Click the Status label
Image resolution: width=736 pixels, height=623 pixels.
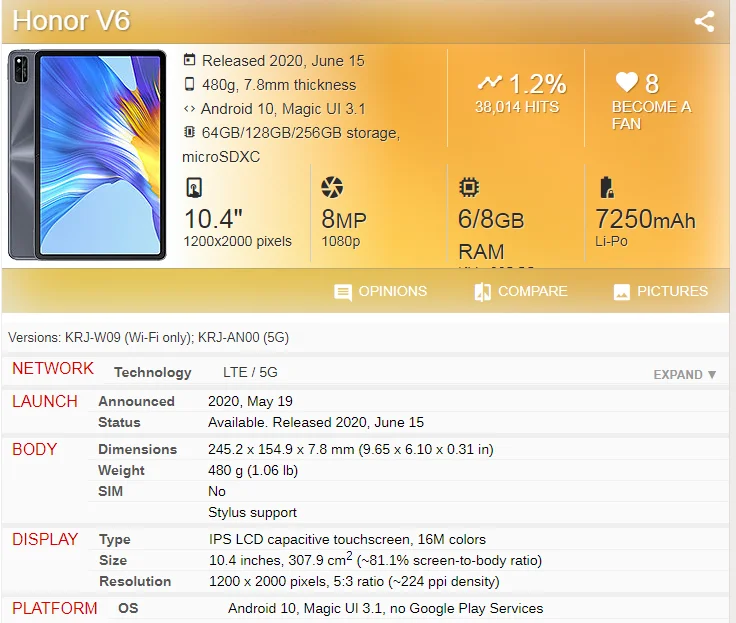[119, 423]
